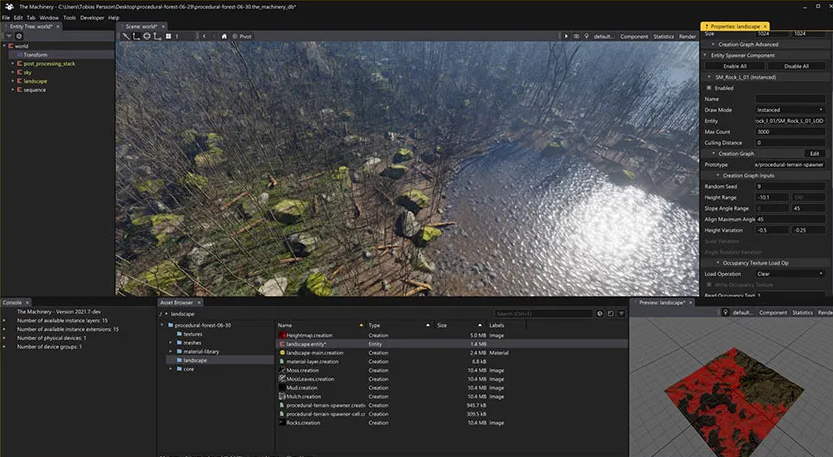
Task: Click the Entity Tree settings gear icon
Action: pos(19,36)
